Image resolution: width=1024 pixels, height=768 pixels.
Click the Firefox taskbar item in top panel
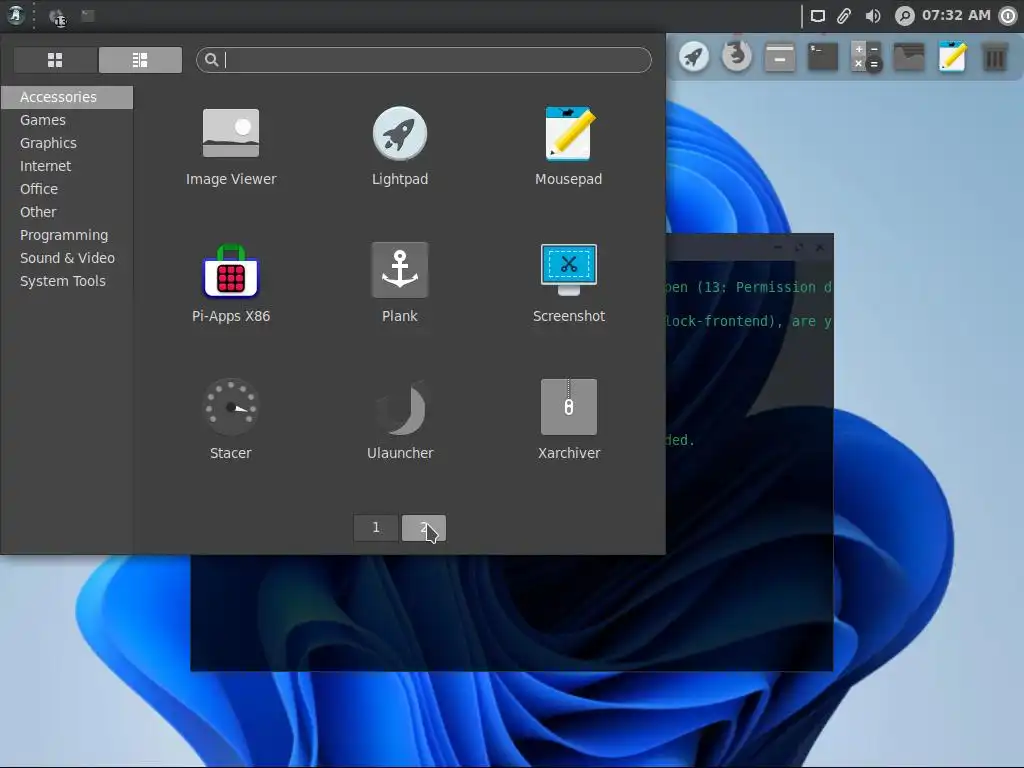pos(57,16)
